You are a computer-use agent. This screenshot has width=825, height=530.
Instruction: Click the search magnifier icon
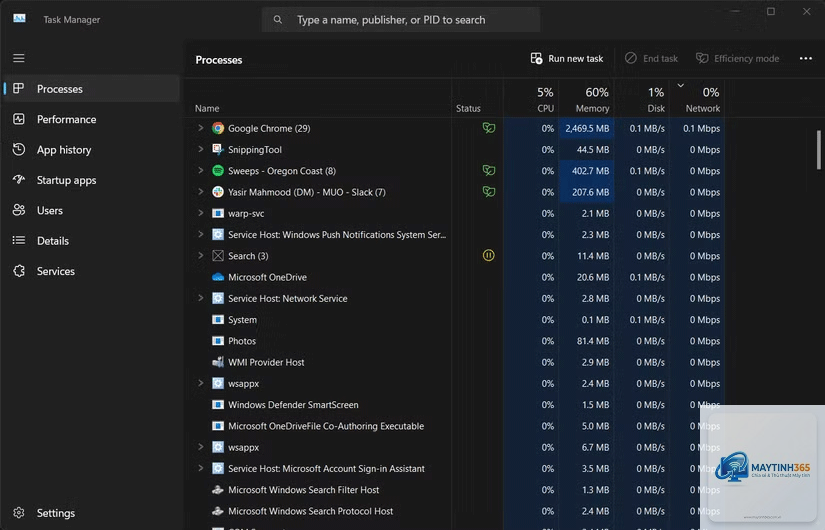[278, 19]
